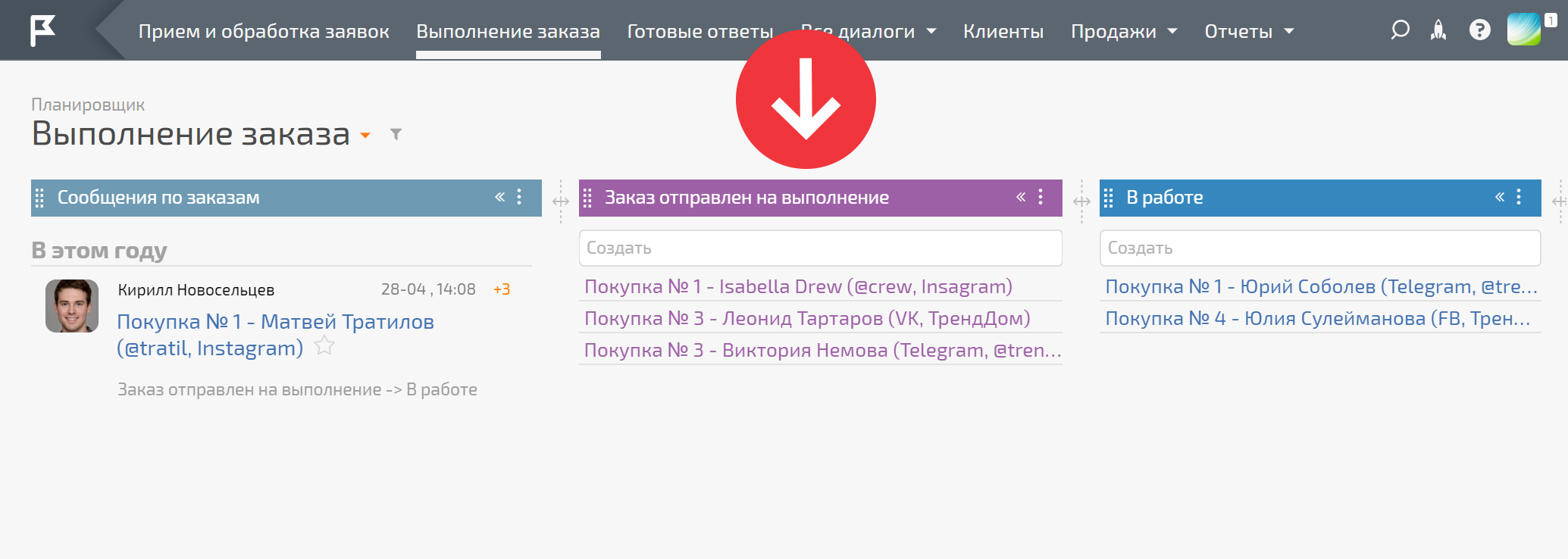Open the search magnifier icon
This screenshot has width=1568, height=559.
(1400, 30)
